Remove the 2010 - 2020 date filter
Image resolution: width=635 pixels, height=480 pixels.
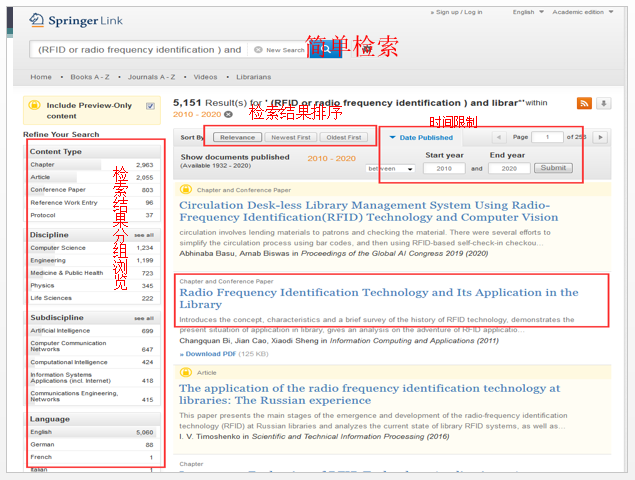coord(228,114)
